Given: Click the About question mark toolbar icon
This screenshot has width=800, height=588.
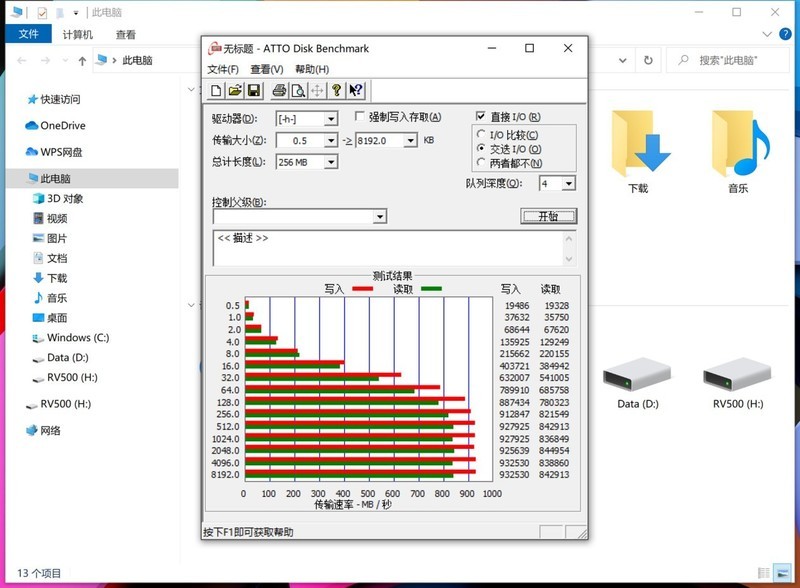Looking at the screenshot, I should click(x=336, y=91).
